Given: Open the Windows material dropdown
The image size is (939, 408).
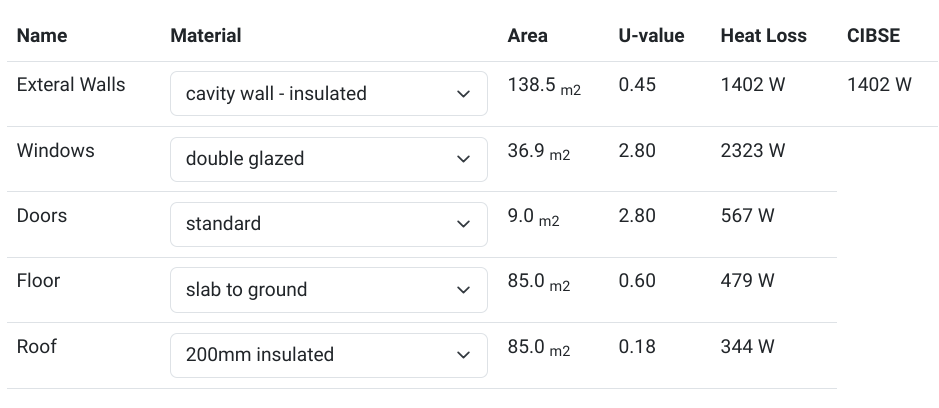Looking at the screenshot, I should (x=328, y=159).
